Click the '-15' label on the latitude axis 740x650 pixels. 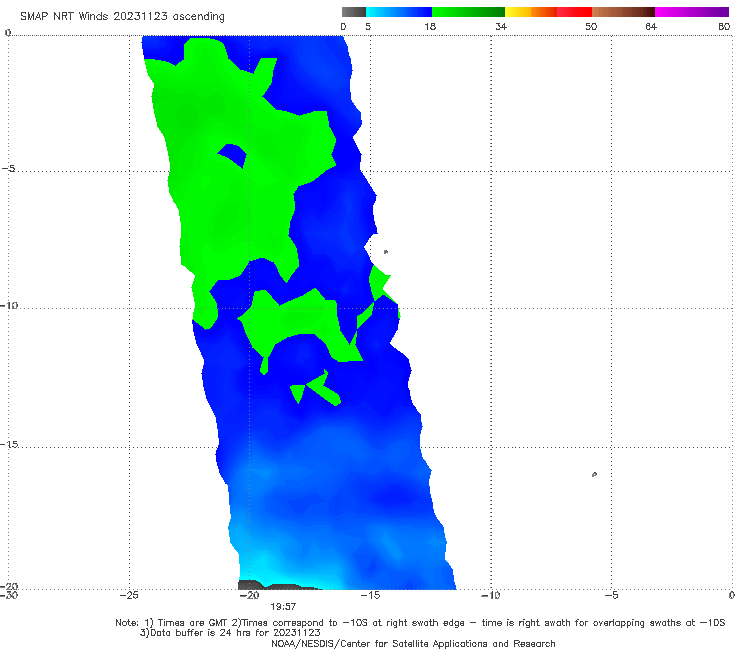pos(9,445)
